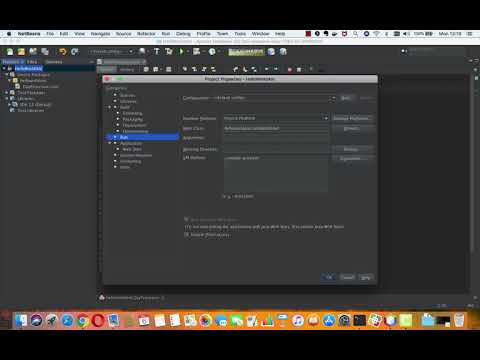Screen dimensions: 480x360
Task: Open Google Chrome from the dock
Action: [82, 321]
